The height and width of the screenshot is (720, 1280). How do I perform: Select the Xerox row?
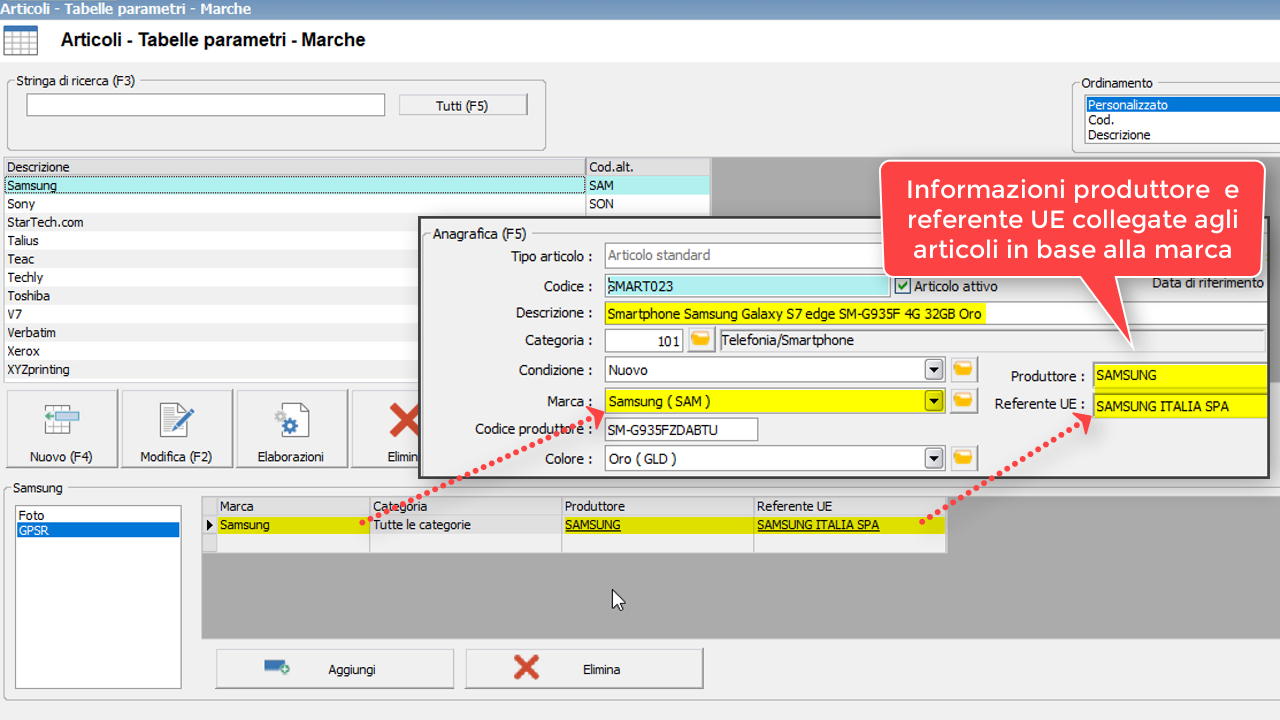pos(211,351)
